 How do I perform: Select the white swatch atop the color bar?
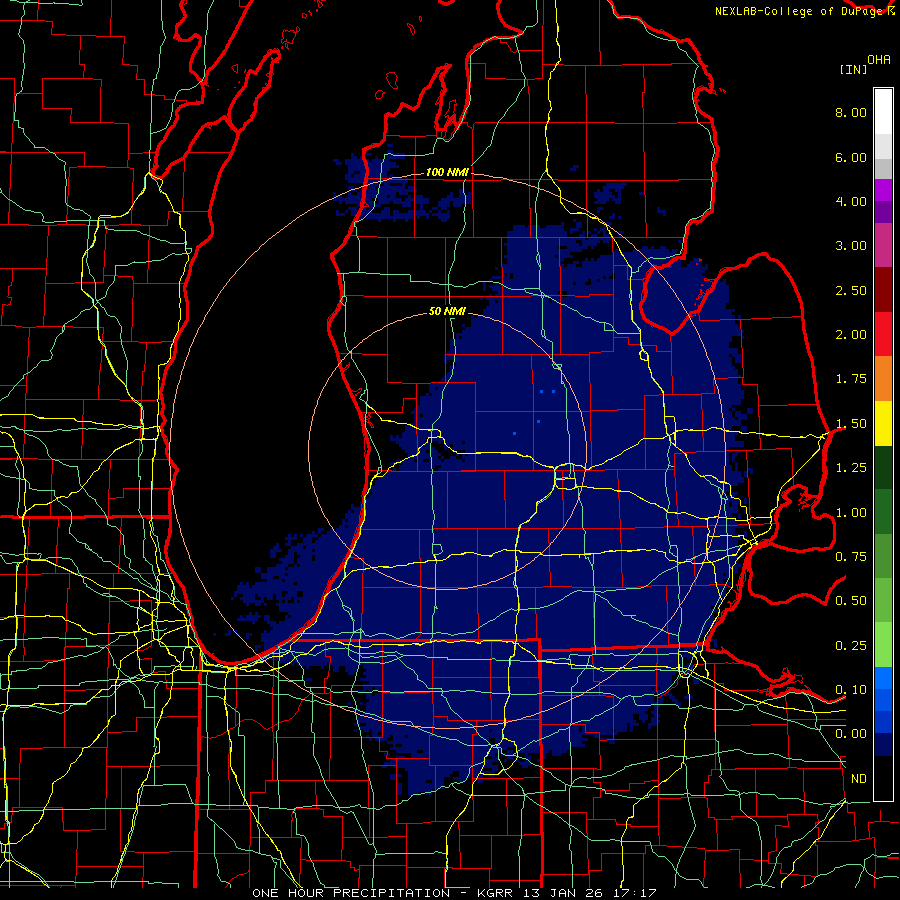(883, 112)
